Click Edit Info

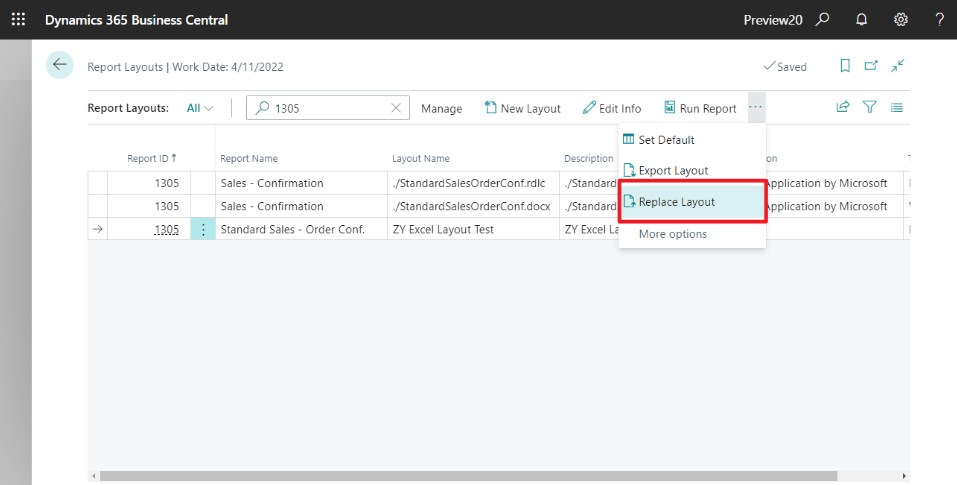pos(612,108)
